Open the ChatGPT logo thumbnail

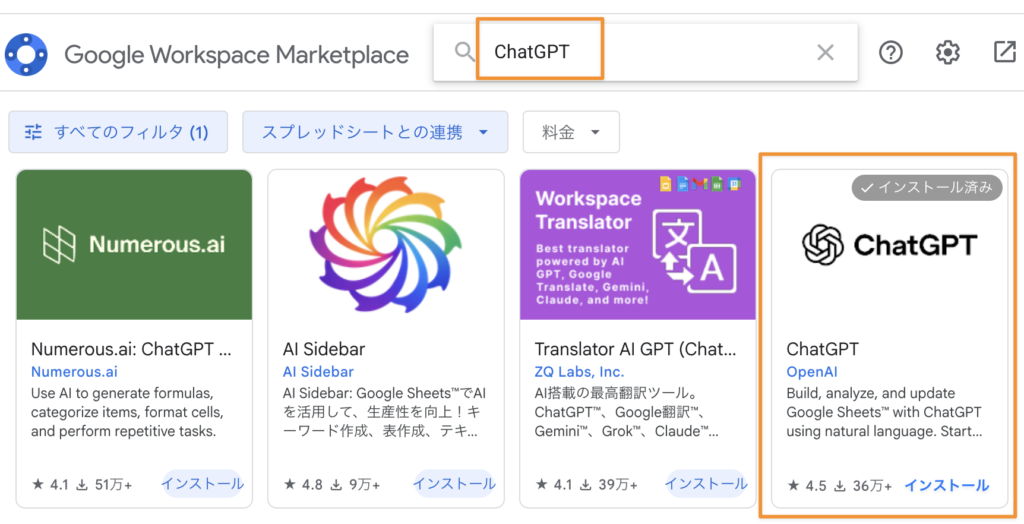[889, 245]
